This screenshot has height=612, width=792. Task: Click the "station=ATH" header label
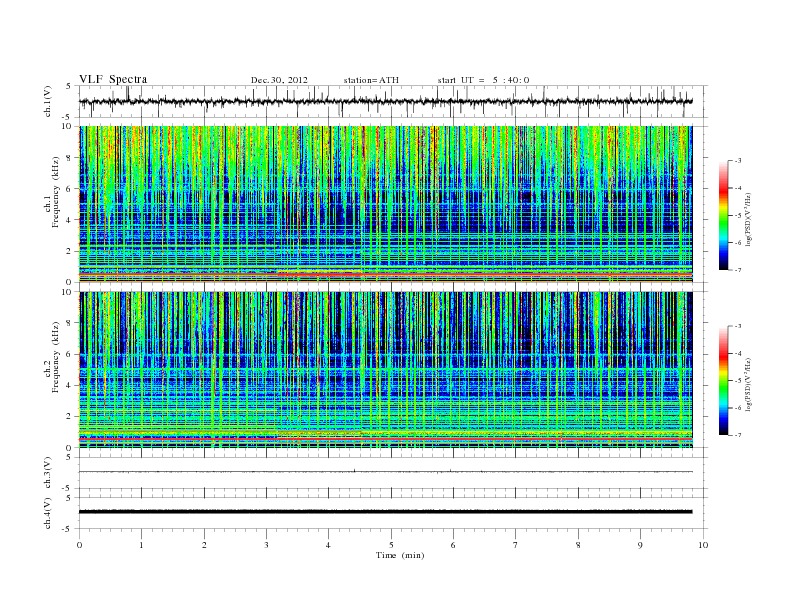371,80
